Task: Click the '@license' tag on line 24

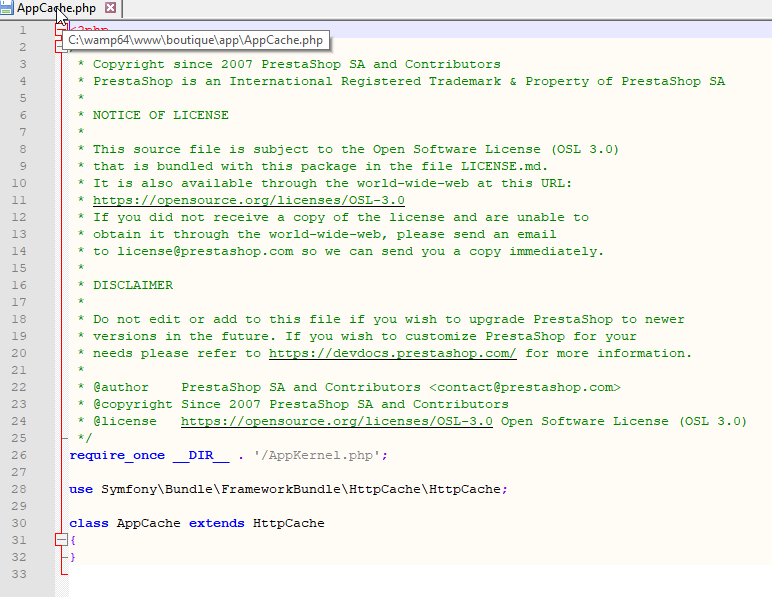Action: (125, 421)
